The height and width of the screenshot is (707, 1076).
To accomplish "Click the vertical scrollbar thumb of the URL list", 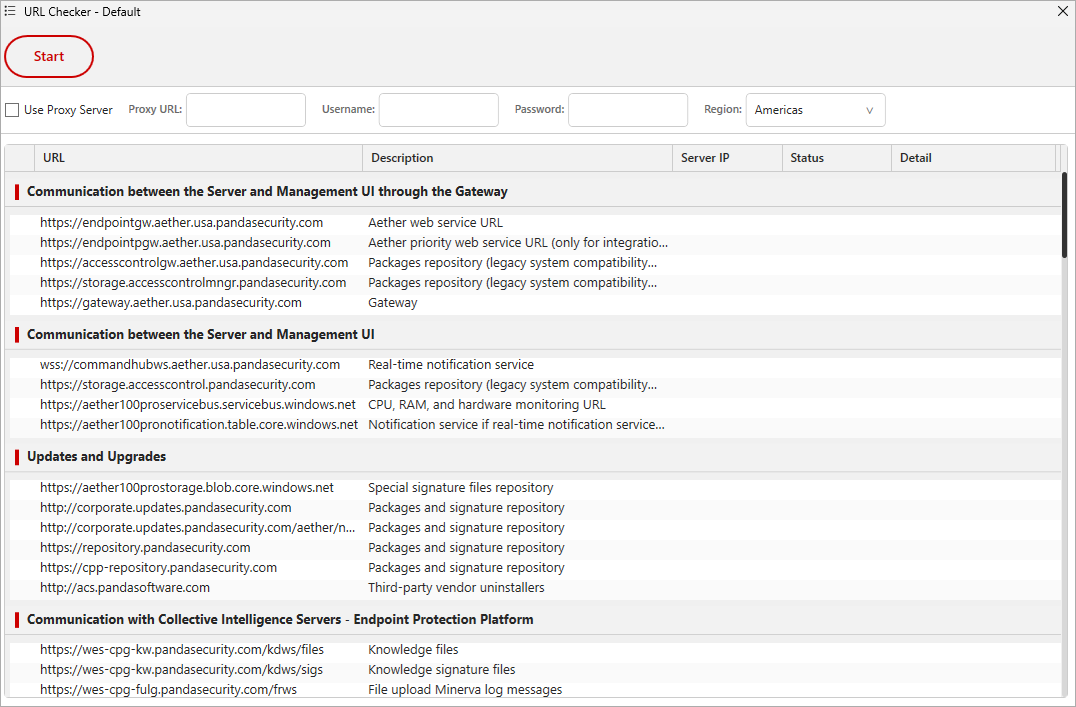I will click(1064, 215).
